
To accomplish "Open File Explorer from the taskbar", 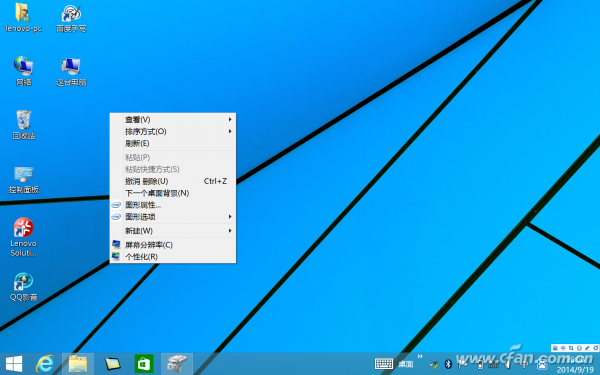I will click(x=78, y=364).
